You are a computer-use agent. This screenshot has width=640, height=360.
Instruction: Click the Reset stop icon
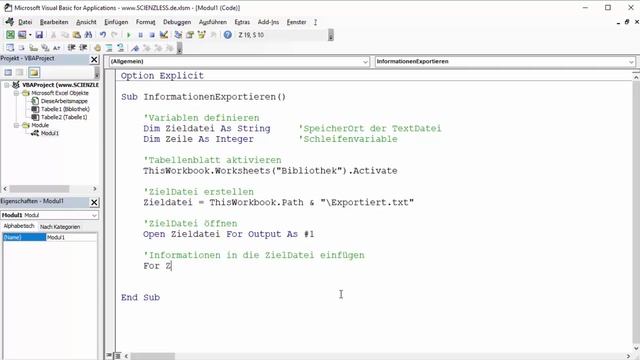(152, 35)
